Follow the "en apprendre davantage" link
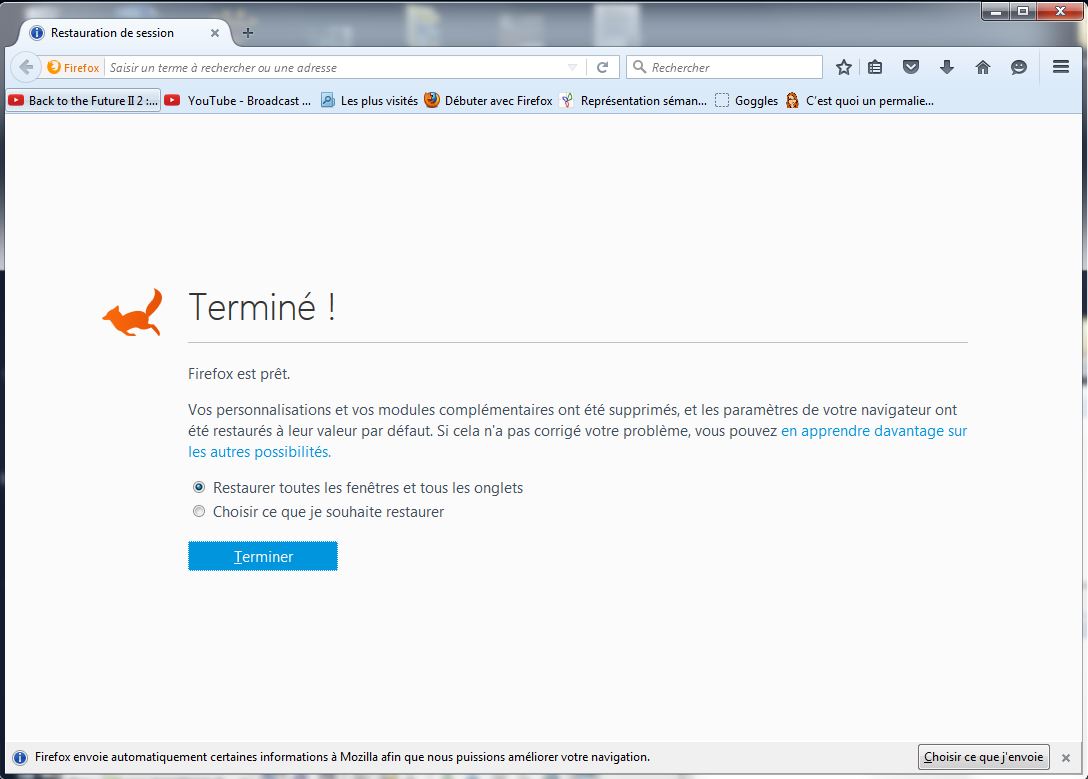 (873, 431)
